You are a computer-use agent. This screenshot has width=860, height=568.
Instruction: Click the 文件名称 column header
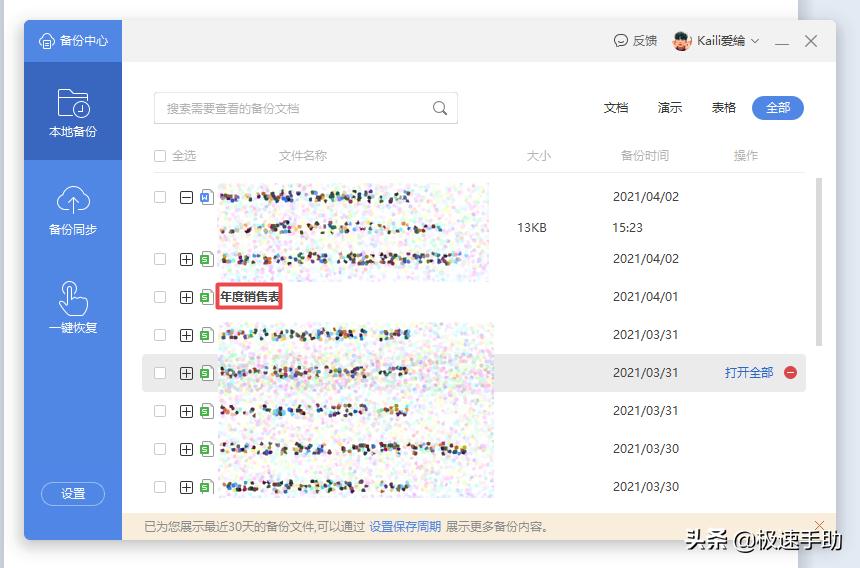click(303, 156)
